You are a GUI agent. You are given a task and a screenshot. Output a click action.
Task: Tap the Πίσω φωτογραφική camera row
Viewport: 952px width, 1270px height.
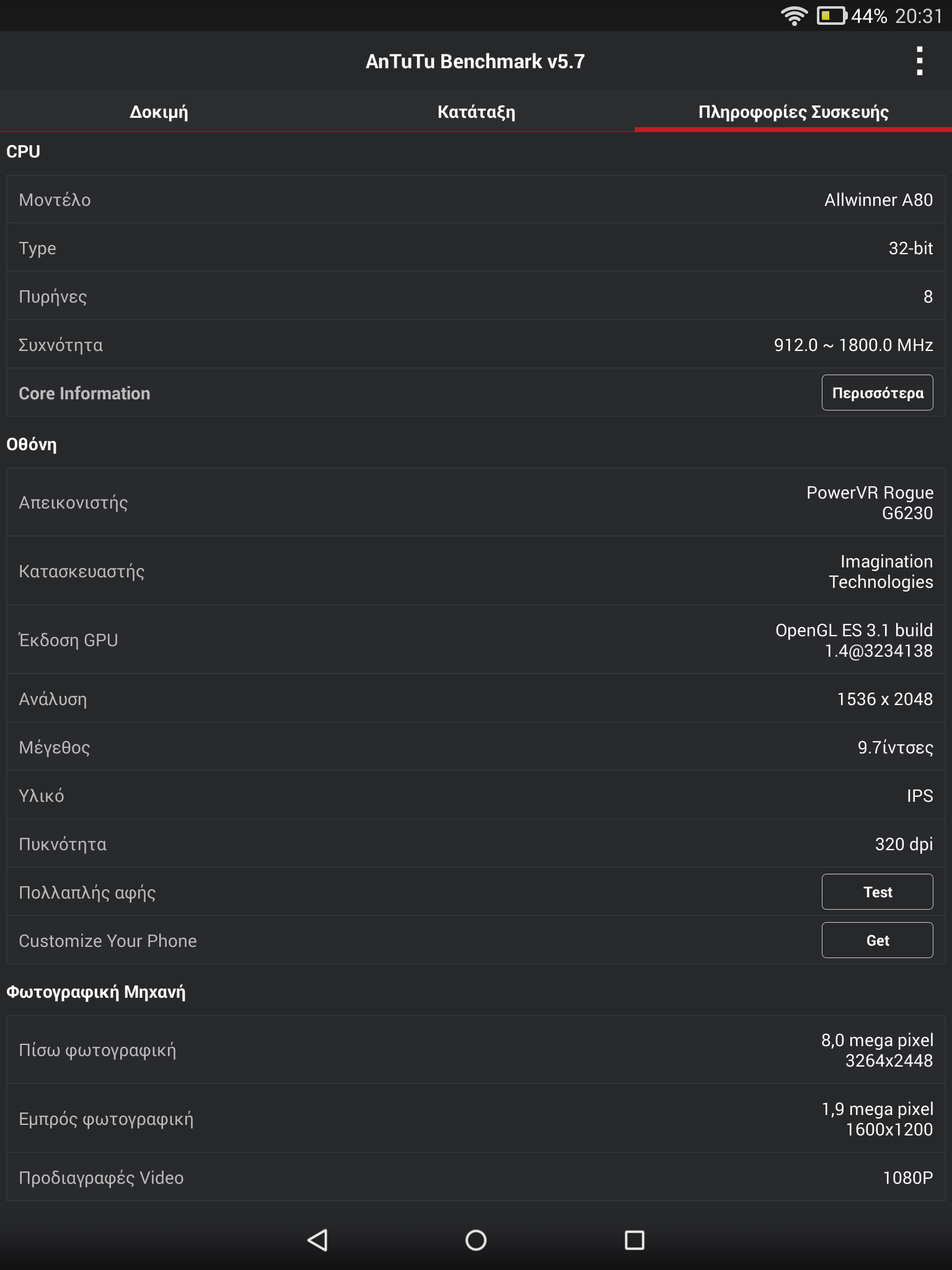pos(476,1050)
